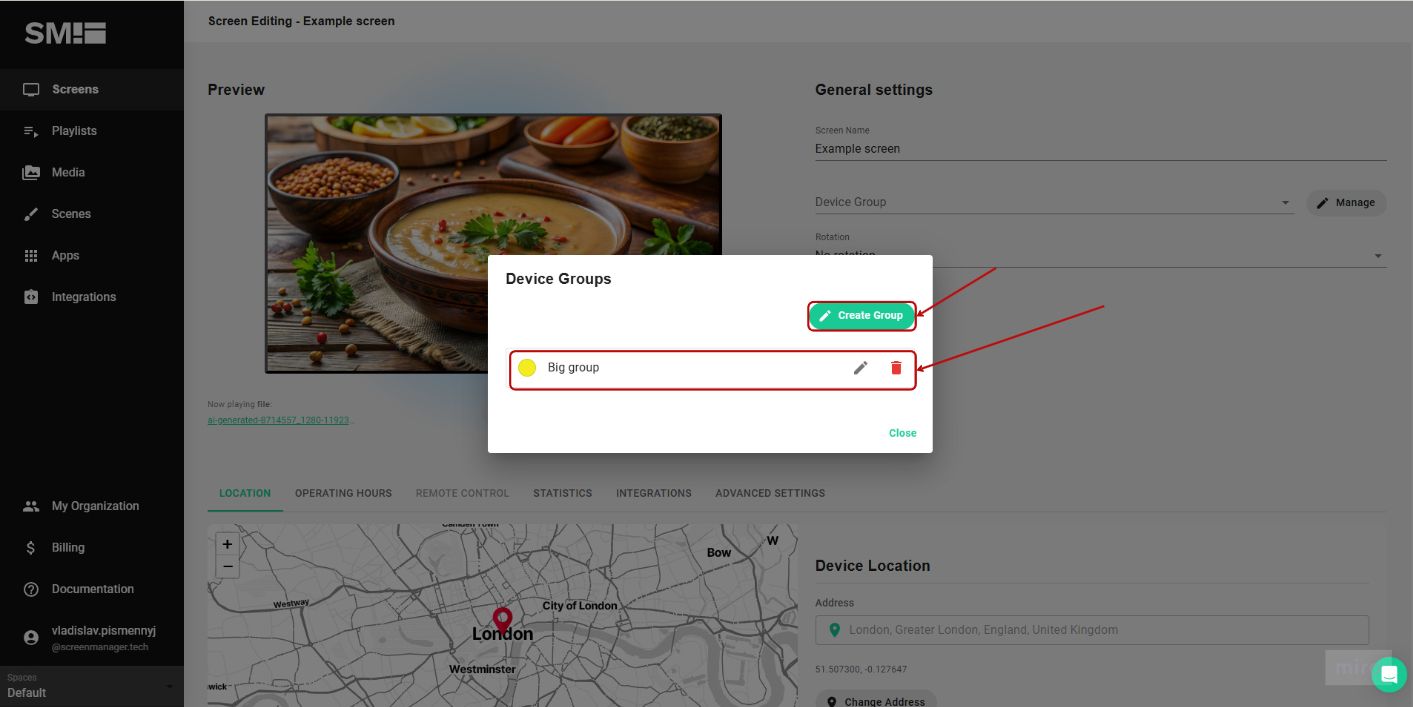Click the Device Location heading
This screenshot has width=1413, height=707.
(873, 565)
